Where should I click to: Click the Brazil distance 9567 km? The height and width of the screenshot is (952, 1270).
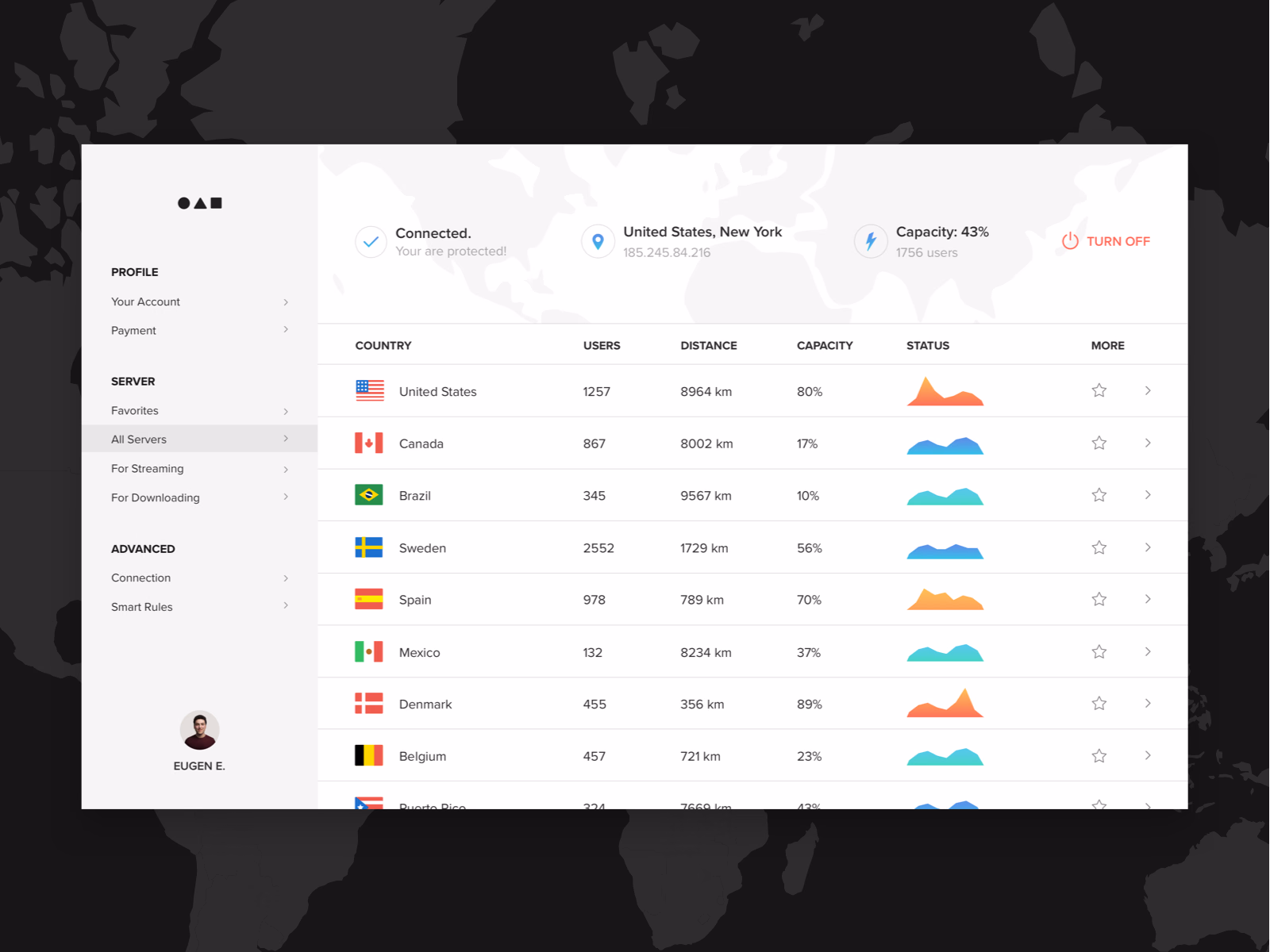click(x=706, y=495)
